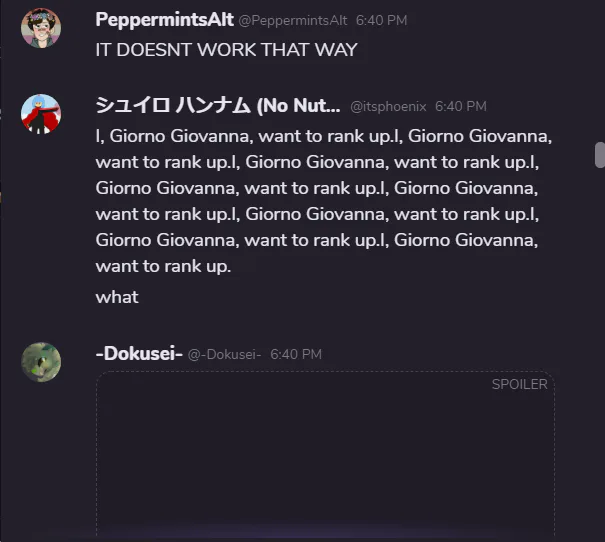Image resolution: width=605 pixels, height=542 pixels.
Task: Click the timestamp next to @-Dokusei-
Action: coord(296,355)
